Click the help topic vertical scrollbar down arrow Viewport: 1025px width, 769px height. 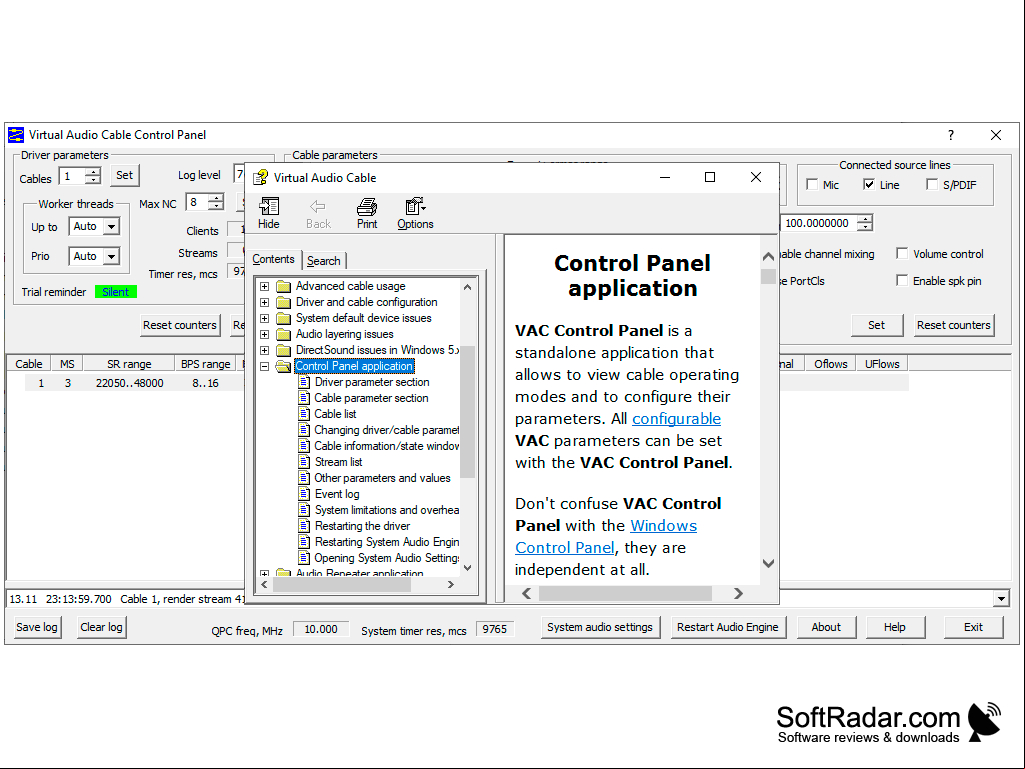click(769, 563)
